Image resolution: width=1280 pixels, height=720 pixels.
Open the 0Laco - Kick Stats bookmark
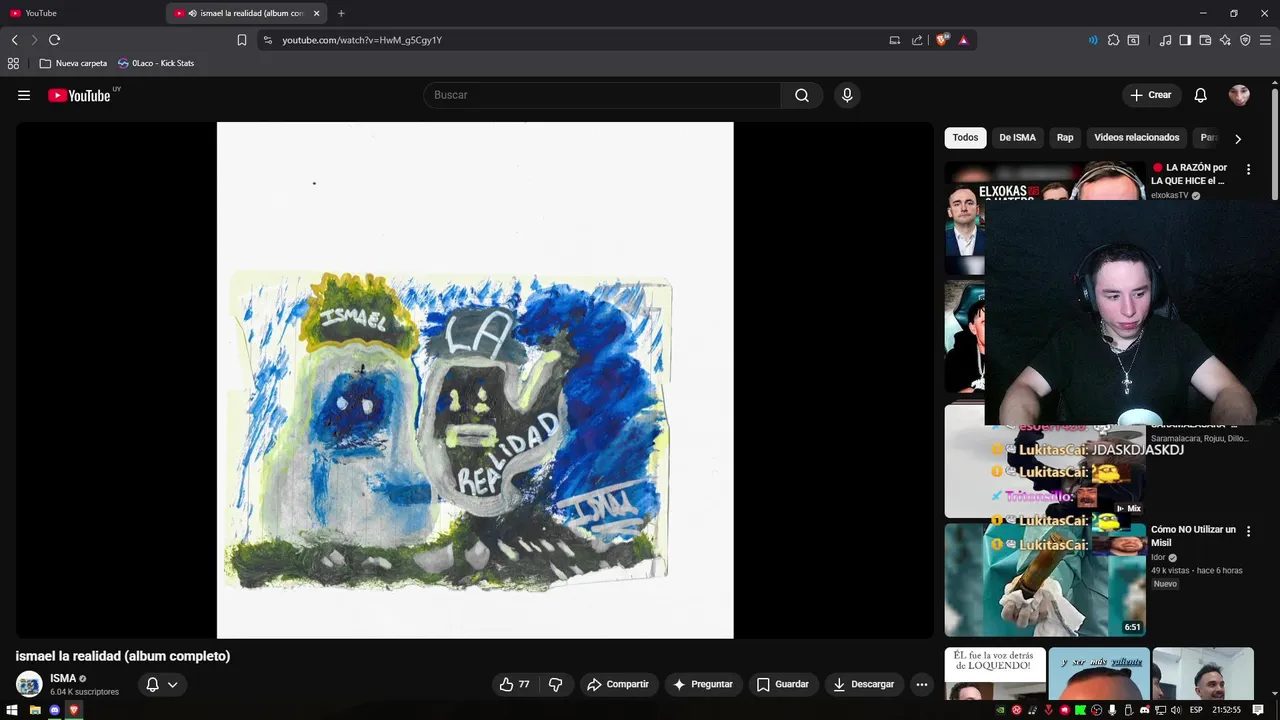coord(155,63)
